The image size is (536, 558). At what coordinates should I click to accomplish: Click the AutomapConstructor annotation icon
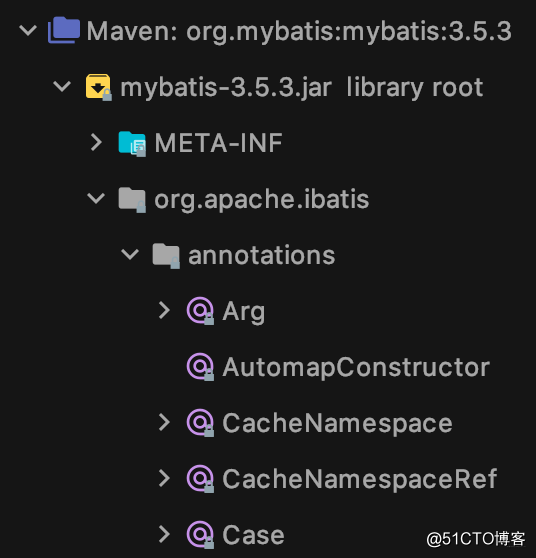(x=200, y=367)
